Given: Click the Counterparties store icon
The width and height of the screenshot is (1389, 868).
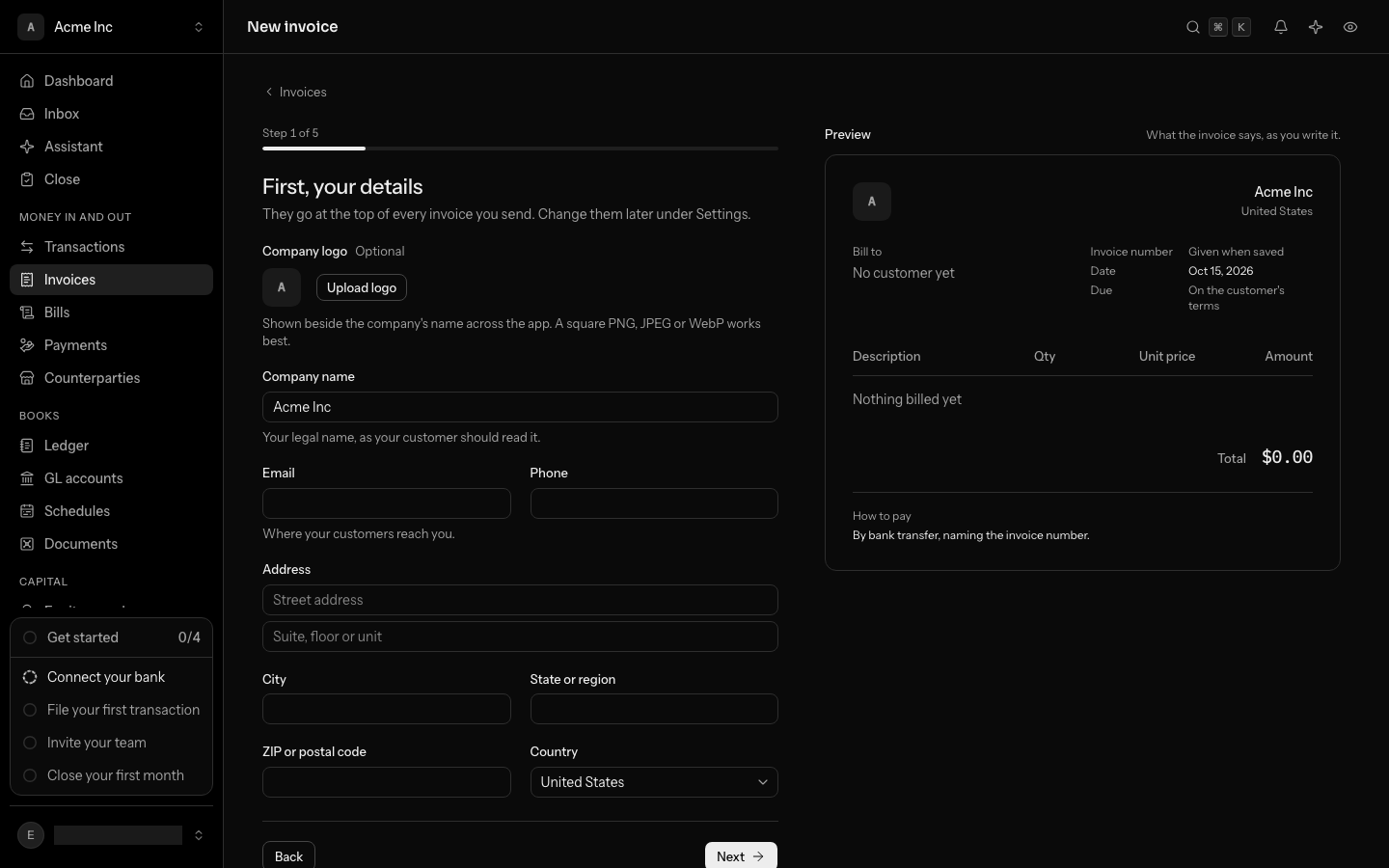Looking at the screenshot, I should pyautogui.click(x=27, y=378).
